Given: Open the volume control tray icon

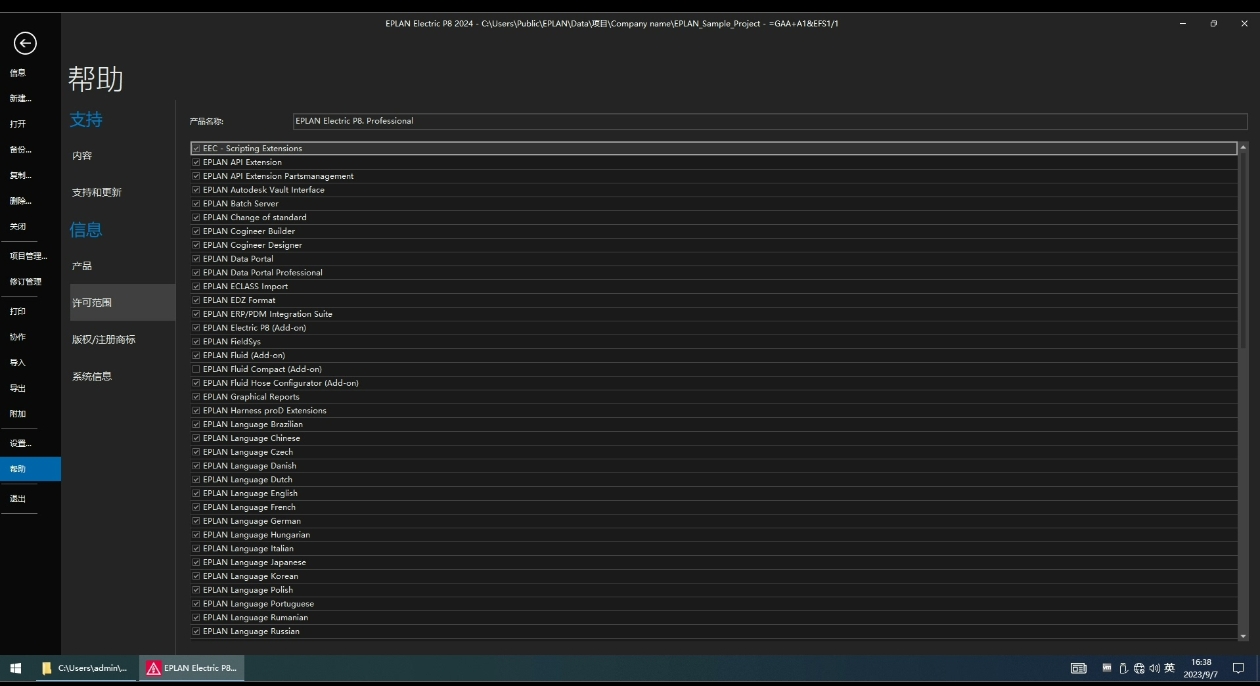Looking at the screenshot, I should point(1154,668).
